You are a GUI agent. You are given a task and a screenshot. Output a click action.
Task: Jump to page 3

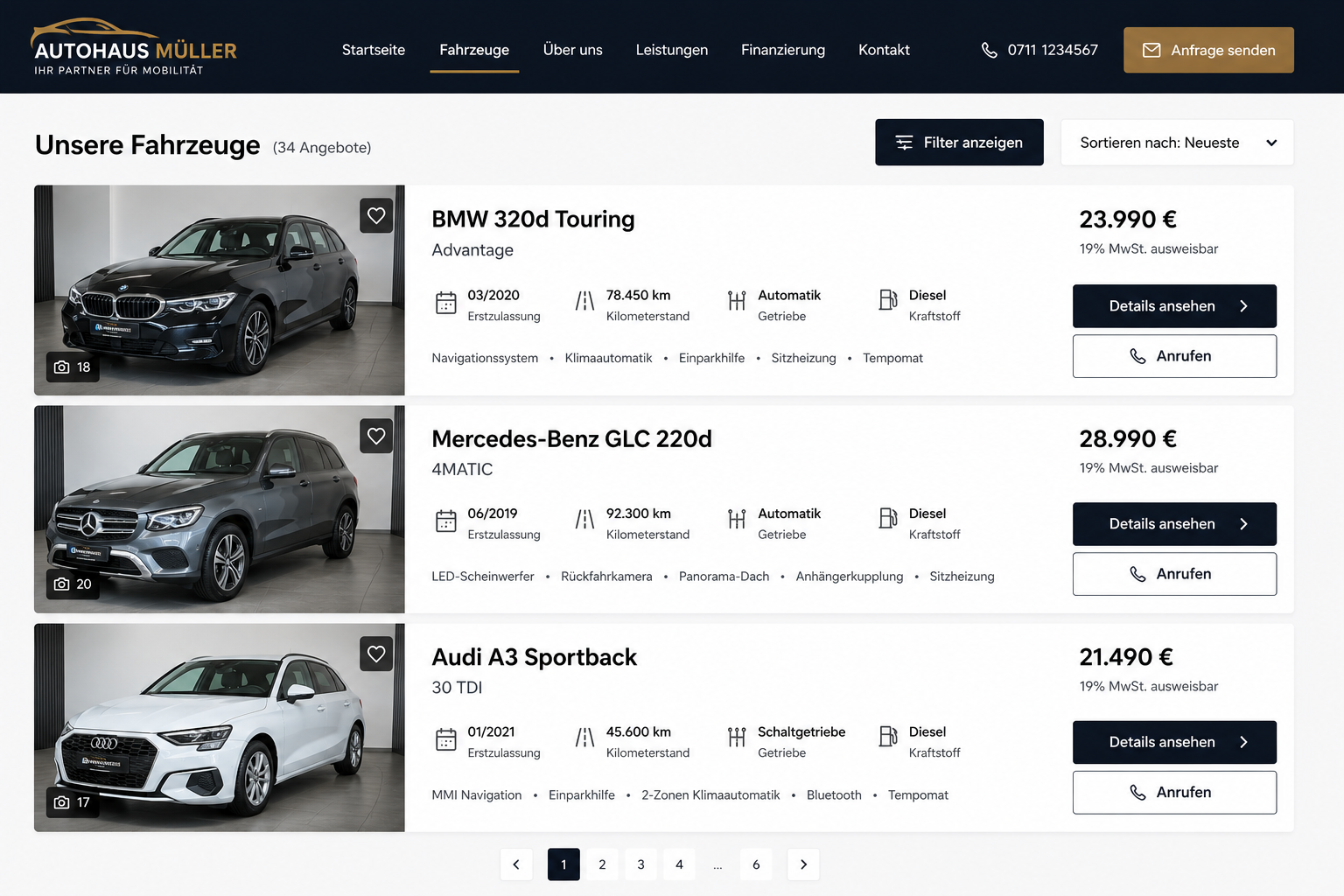[x=640, y=864]
